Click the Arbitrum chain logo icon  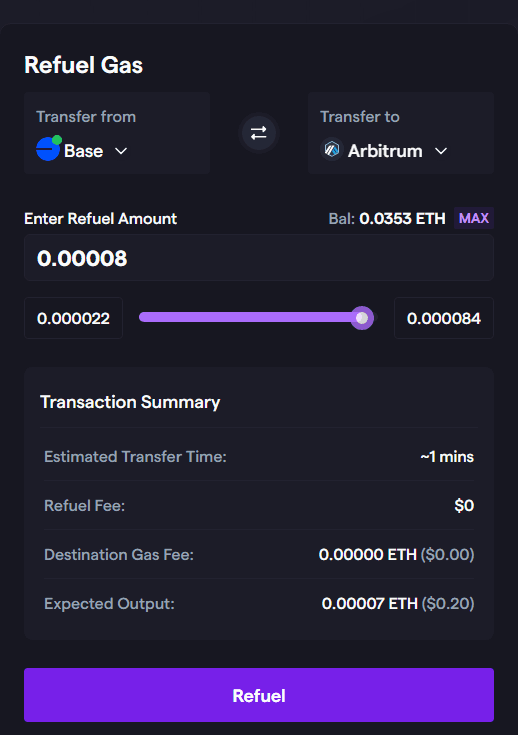pyautogui.click(x=332, y=150)
